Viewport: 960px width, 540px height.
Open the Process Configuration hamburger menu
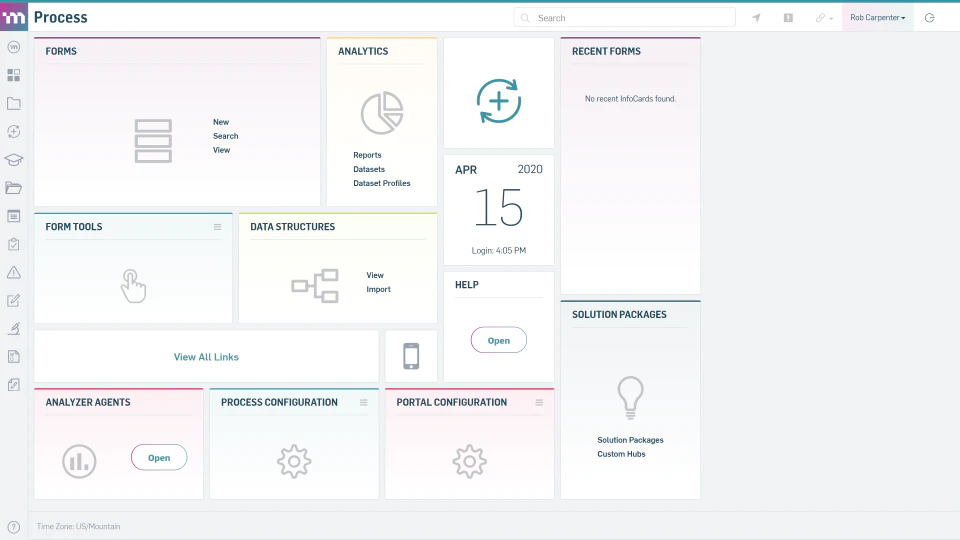pos(364,402)
